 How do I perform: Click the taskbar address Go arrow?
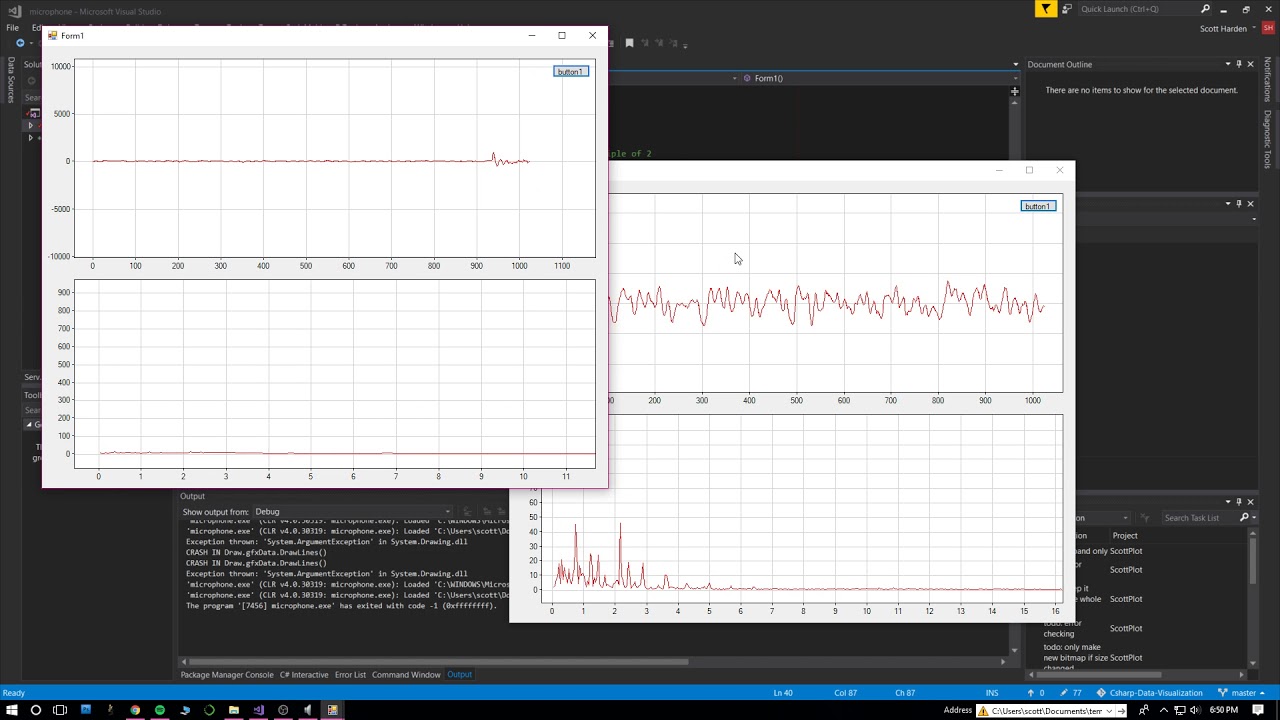[x=1120, y=710]
